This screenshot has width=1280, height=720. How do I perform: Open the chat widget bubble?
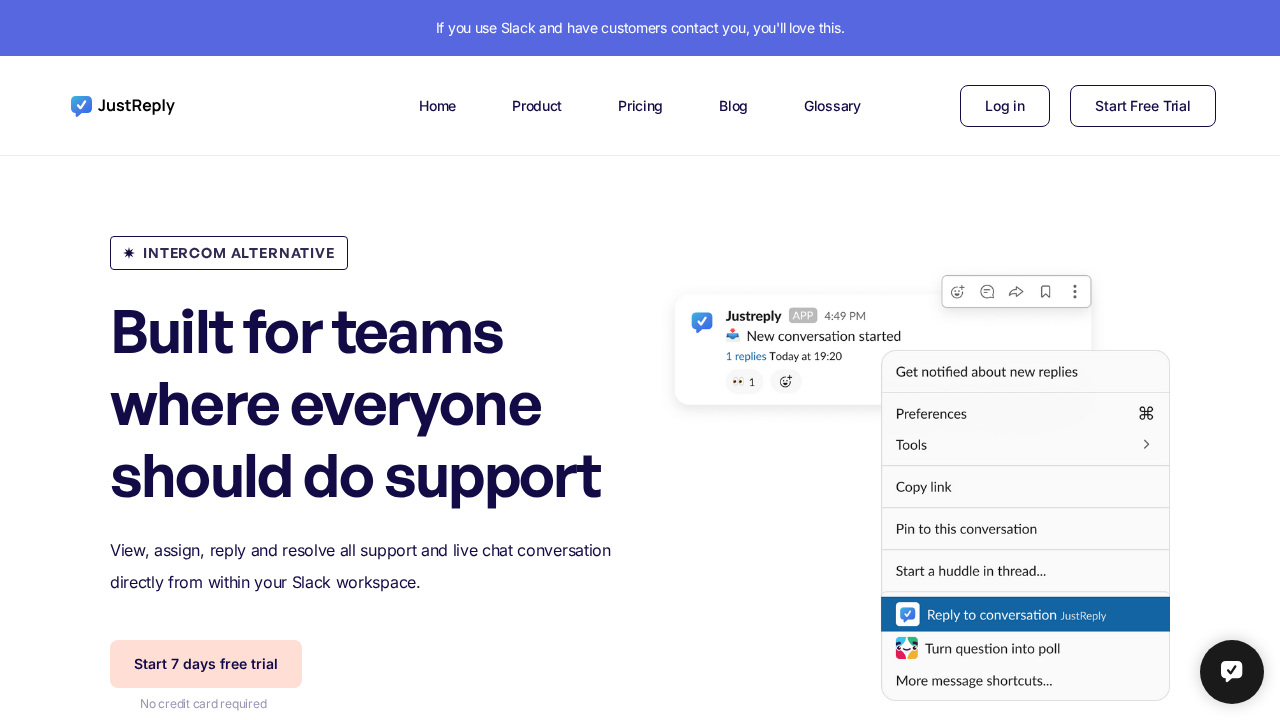coord(1231,672)
